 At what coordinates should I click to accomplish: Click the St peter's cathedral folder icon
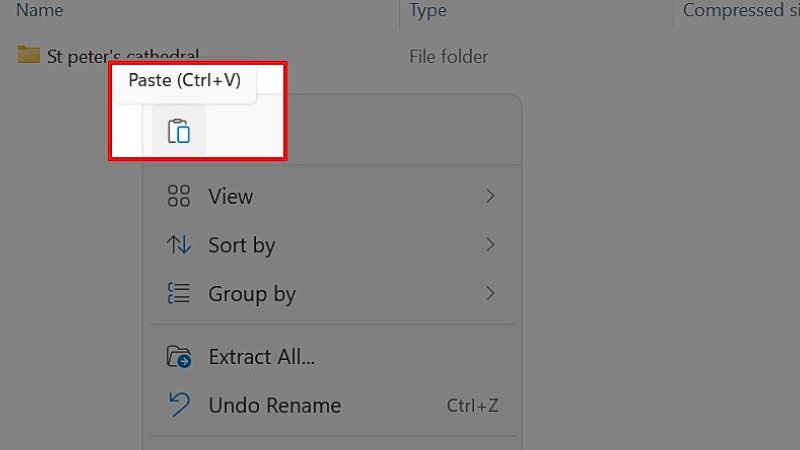pyautogui.click(x=28, y=55)
